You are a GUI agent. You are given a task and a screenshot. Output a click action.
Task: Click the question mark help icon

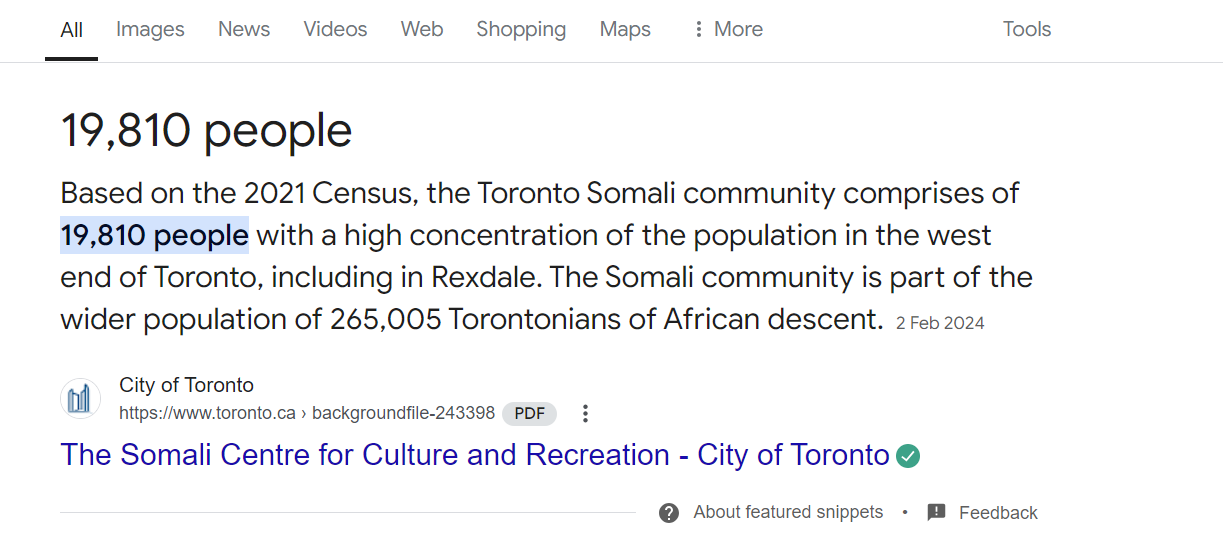669,513
